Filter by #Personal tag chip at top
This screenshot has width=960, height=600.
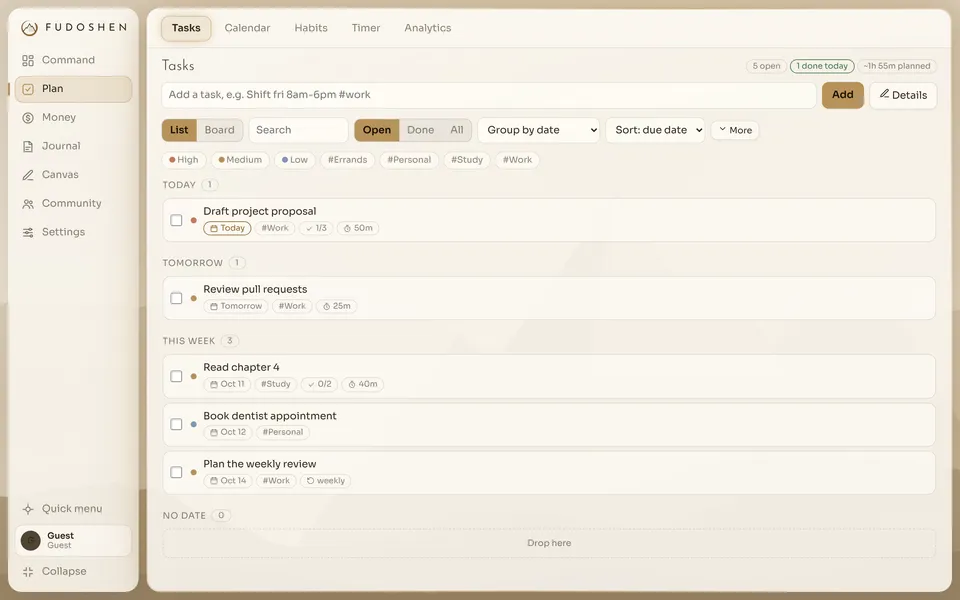pos(409,160)
